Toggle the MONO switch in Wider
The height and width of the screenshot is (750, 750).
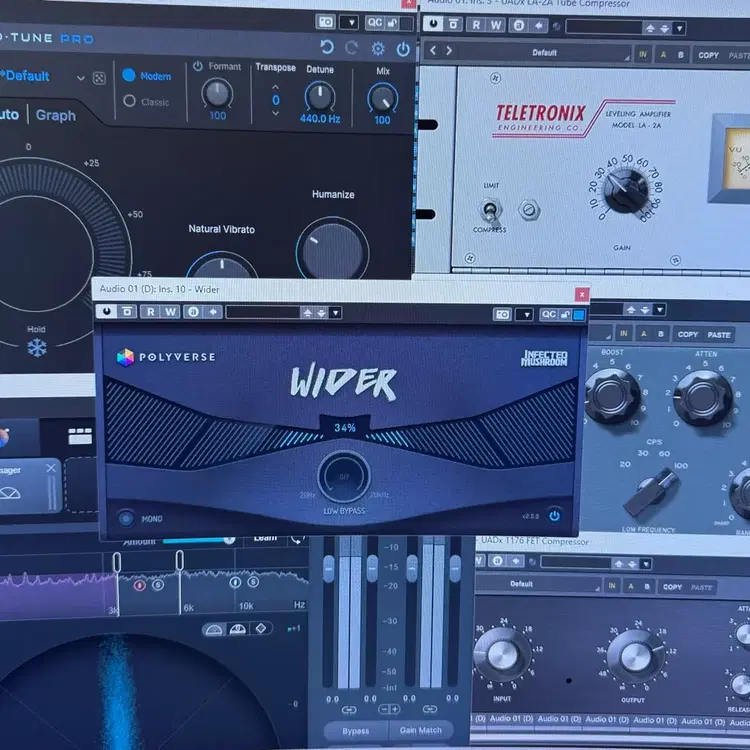pyautogui.click(x=125, y=518)
